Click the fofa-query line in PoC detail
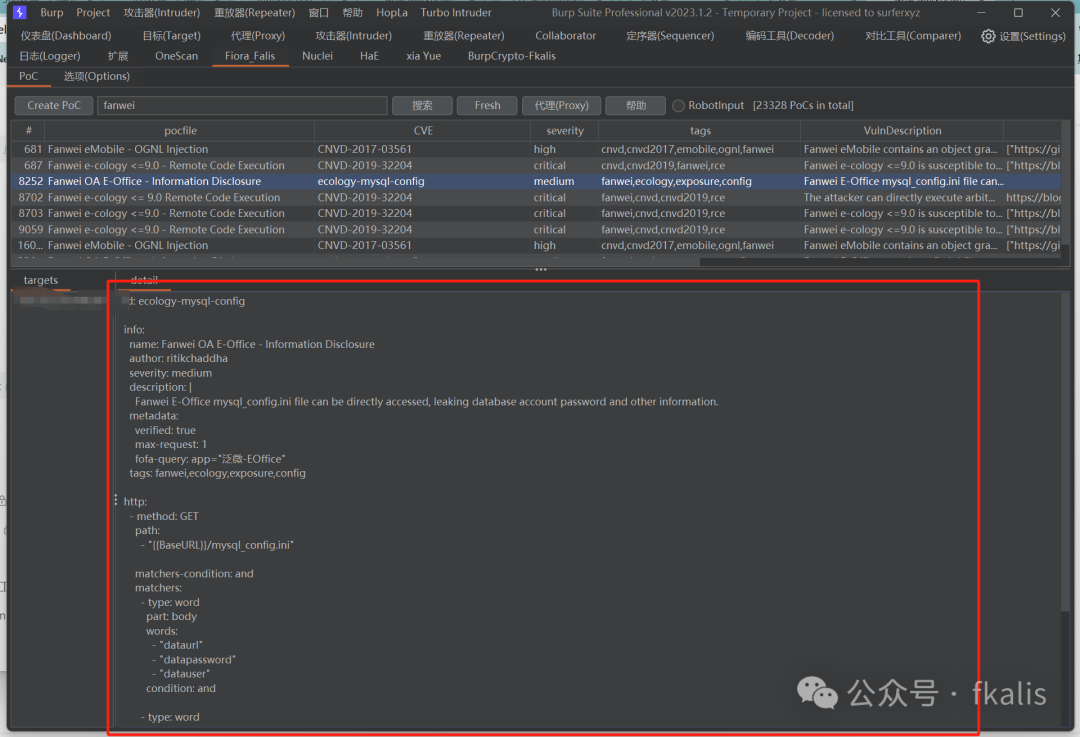Image resolution: width=1080 pixels, height=737 pixels. (210, 459)
